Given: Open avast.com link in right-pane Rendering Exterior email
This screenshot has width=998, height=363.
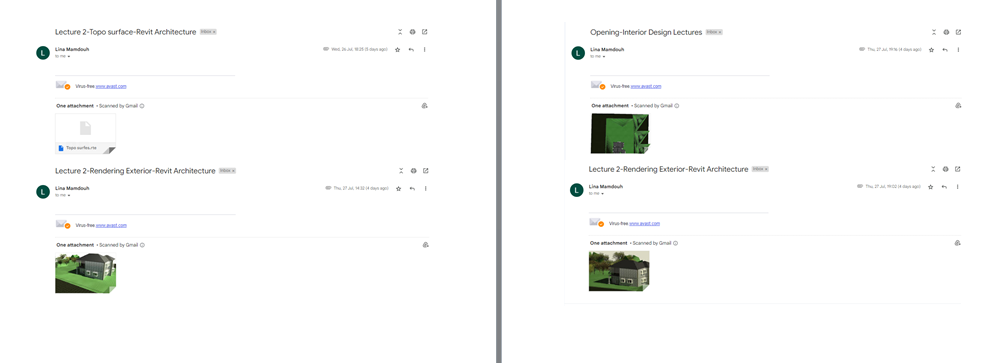Looking at the screenshot, I should [x=645, y=224].
